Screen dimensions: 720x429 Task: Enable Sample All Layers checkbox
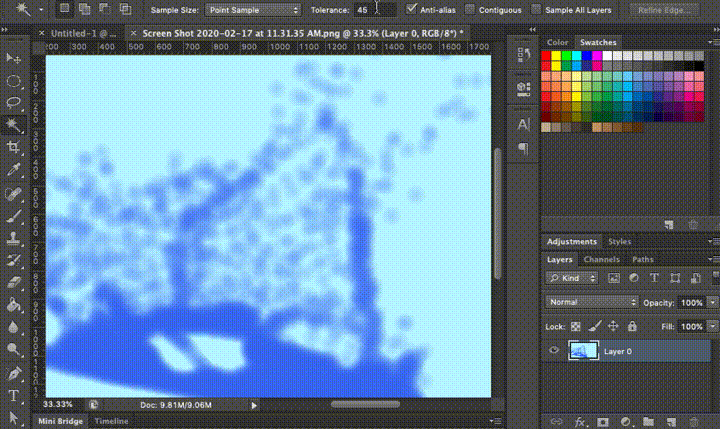click(536, 9)
